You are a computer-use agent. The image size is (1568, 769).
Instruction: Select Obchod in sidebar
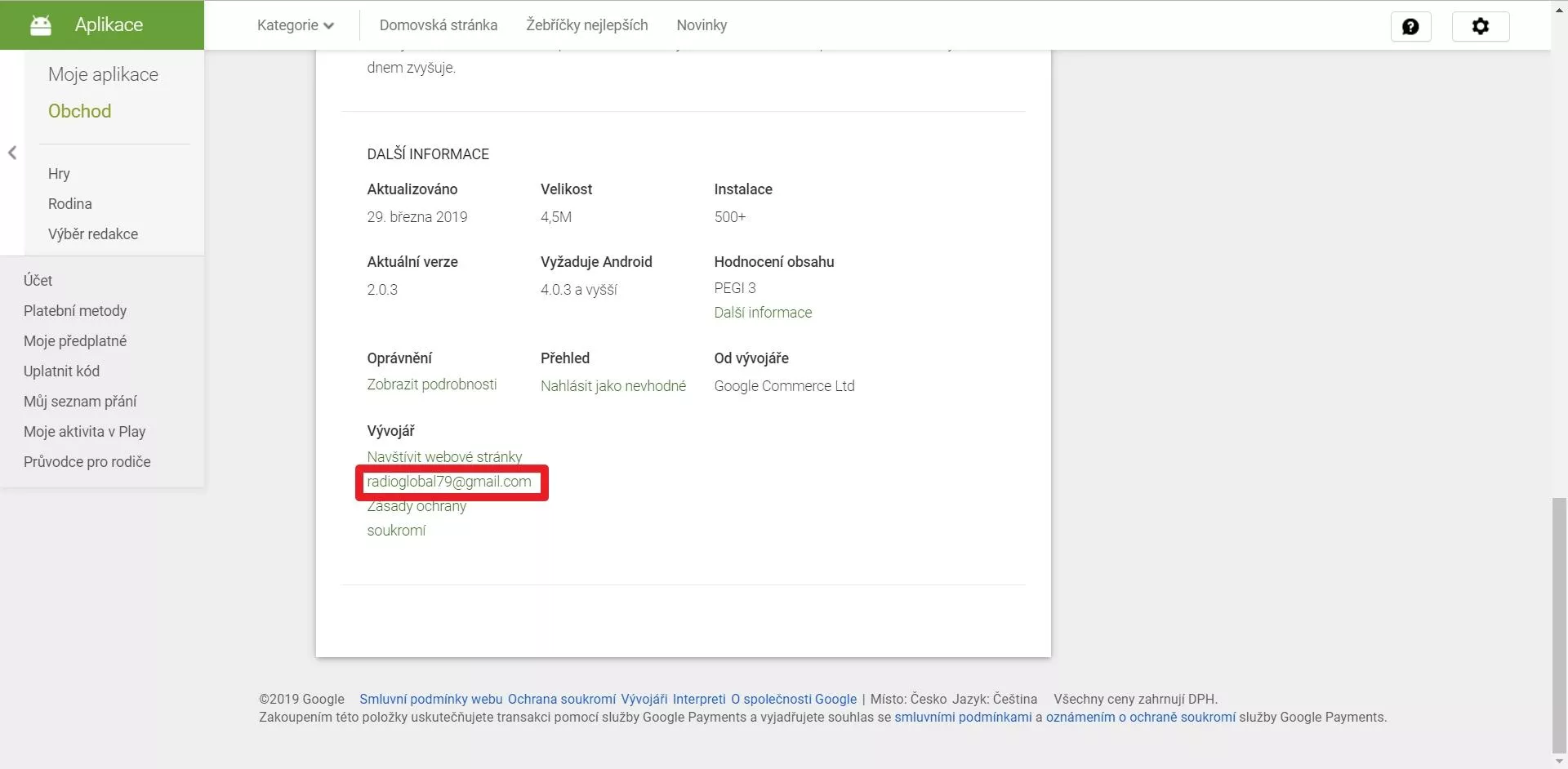coord(79,111)
